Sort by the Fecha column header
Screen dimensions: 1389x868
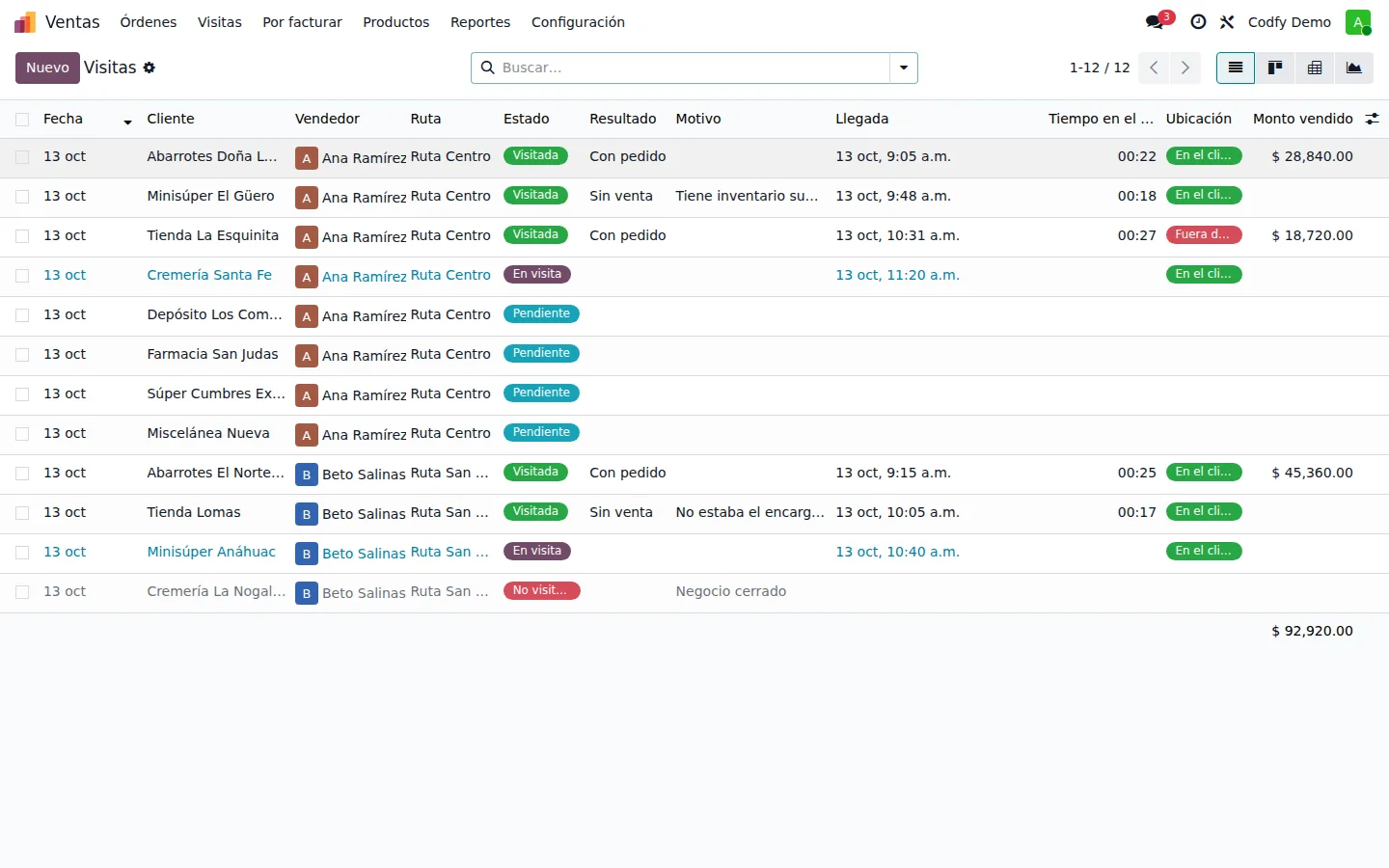[x=87, y=119]
